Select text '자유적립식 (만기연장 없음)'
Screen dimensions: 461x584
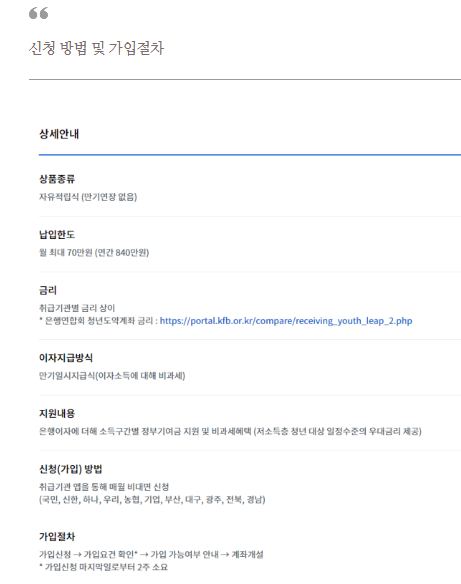point(88,197)
